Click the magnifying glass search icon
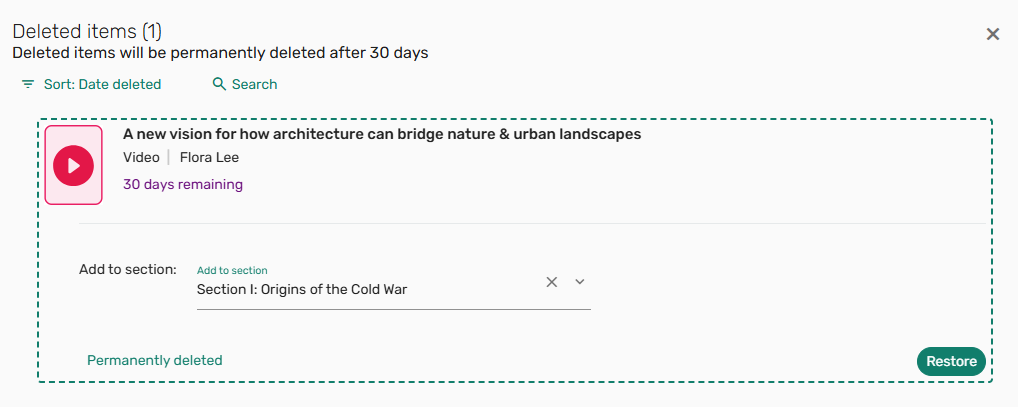1018x407 pixels. 220,85
